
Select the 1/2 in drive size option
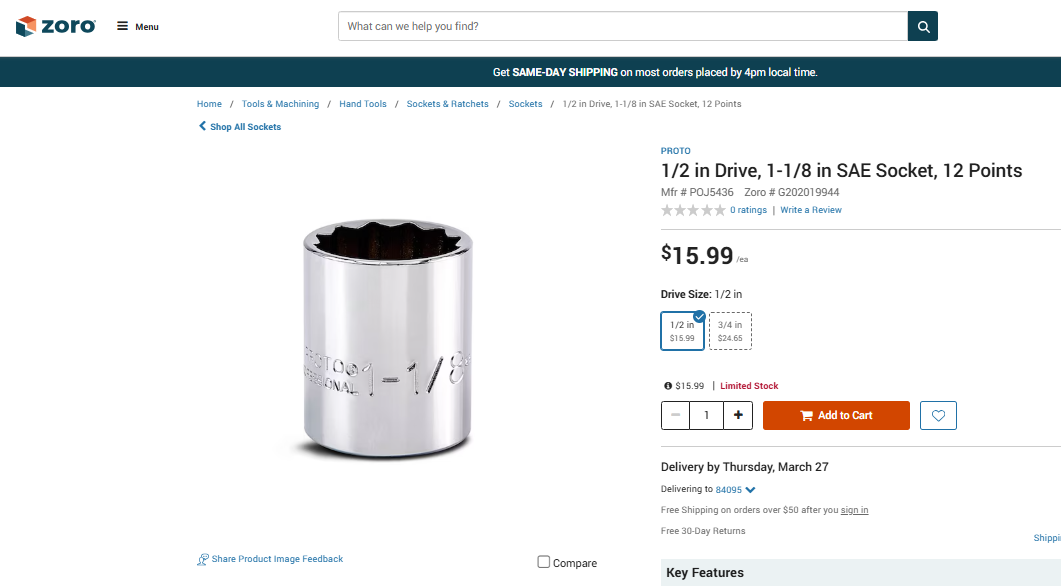pyautogui.click(x=682, y=331)
